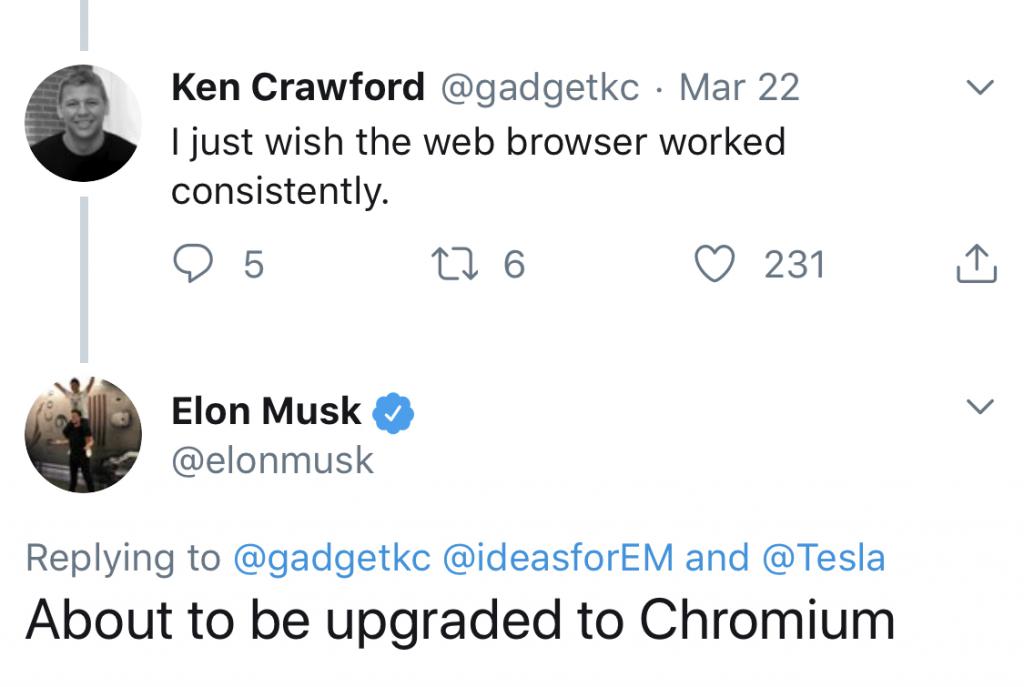Image resolution: width=1024 pixels, height=687 pixels.
Task: Click the Mar 22 timestamp
Action: 739,88
